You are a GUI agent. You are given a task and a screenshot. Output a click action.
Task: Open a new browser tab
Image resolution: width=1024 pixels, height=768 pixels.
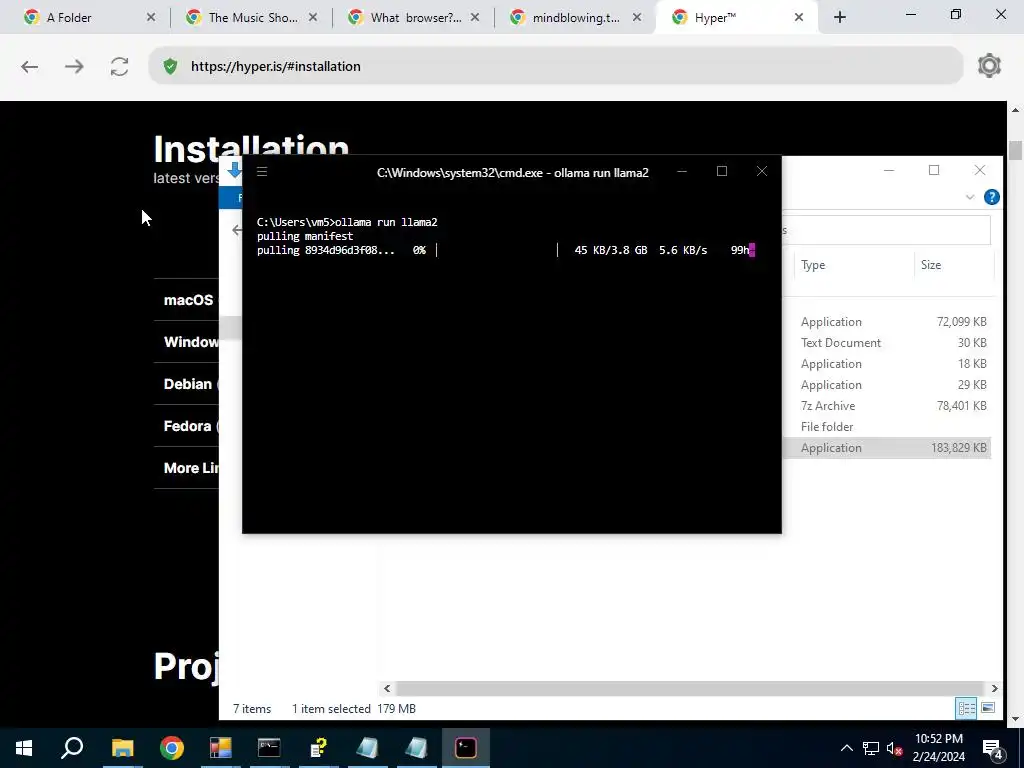click(x=840, y=18)
